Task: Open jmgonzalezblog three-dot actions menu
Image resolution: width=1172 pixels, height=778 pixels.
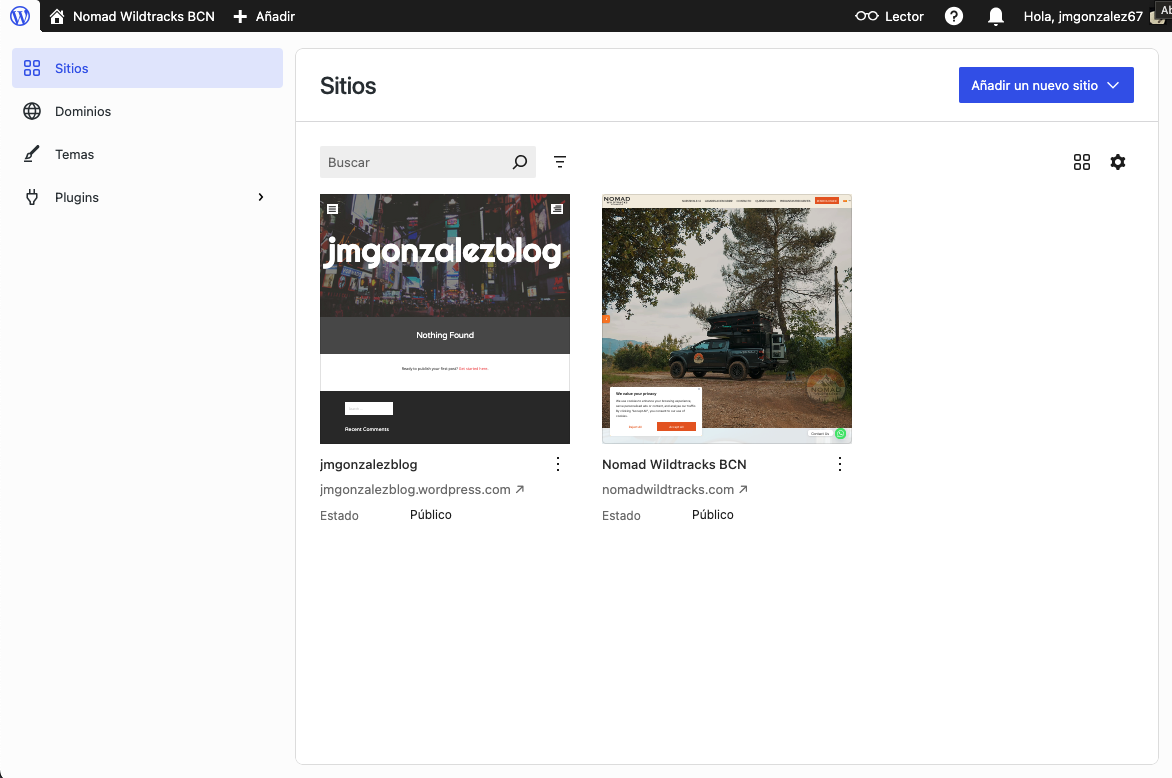Action: pos(558,464)
